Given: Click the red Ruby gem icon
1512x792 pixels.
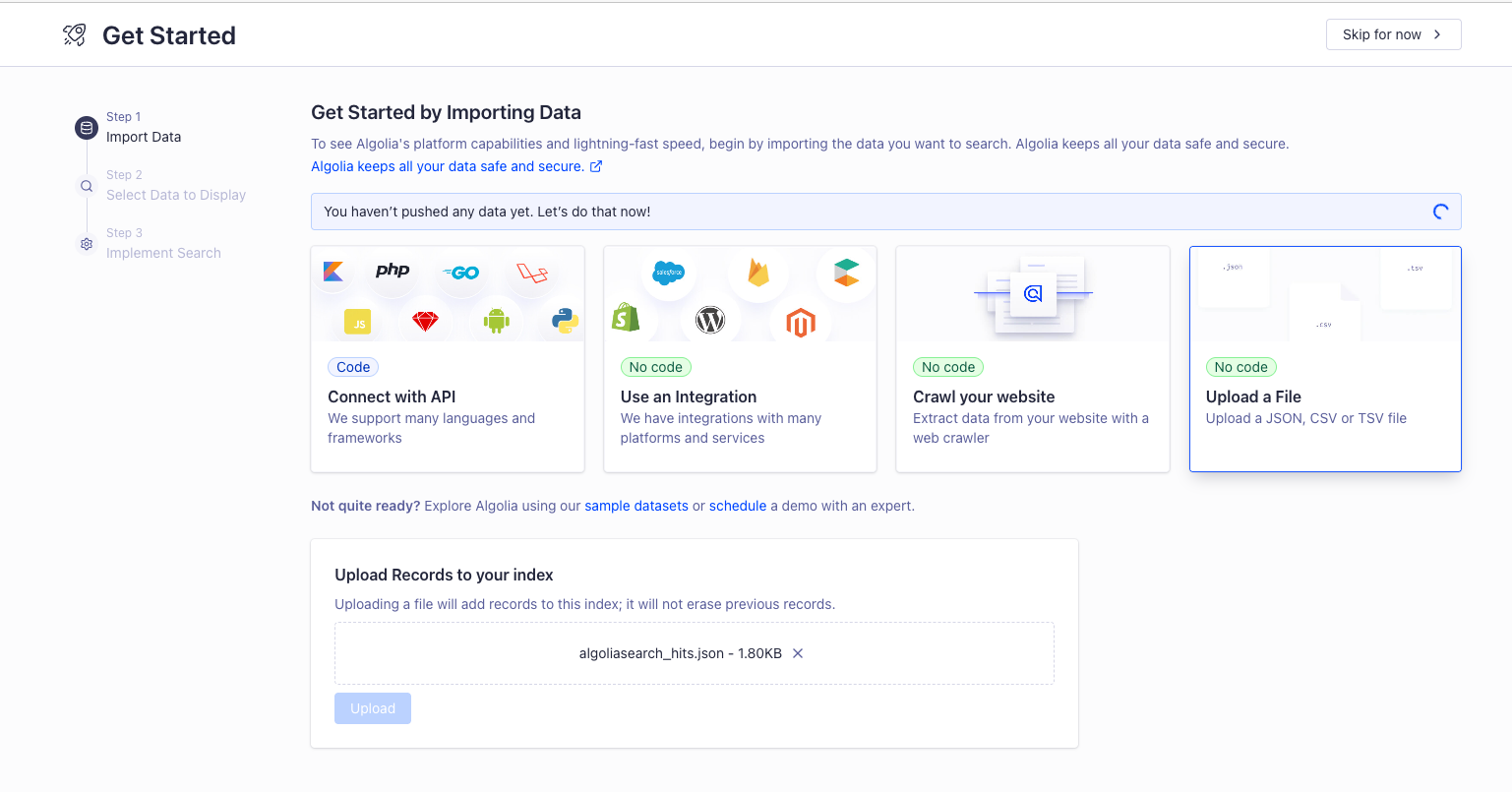Looking at the screenshot, I should coord(425,321).
